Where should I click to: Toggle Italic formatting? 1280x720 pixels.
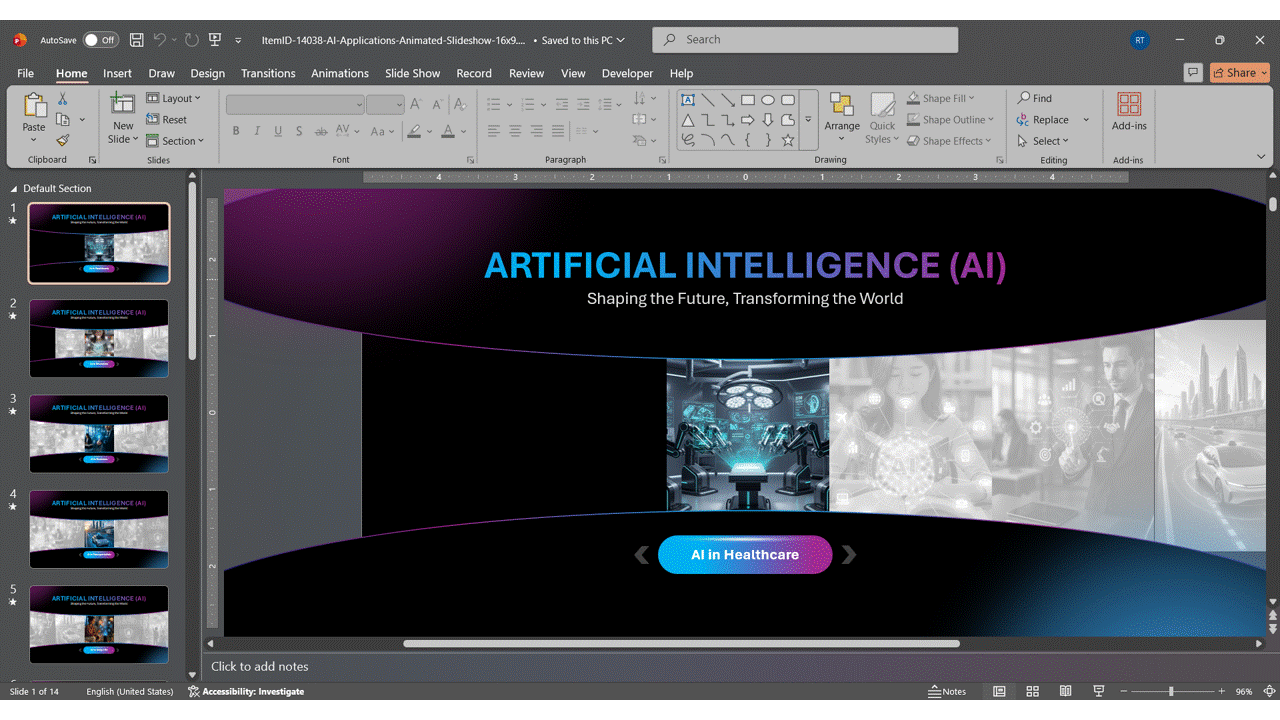[x=257, y=131]
